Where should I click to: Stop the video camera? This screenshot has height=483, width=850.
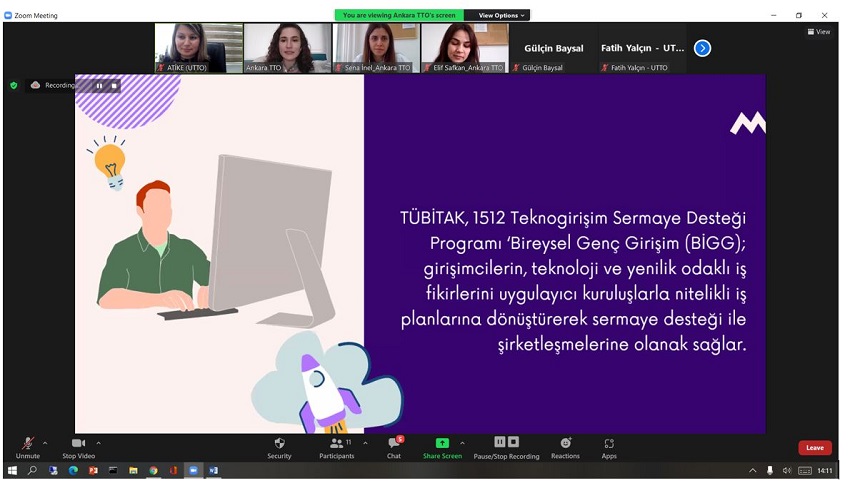point(78,447)
